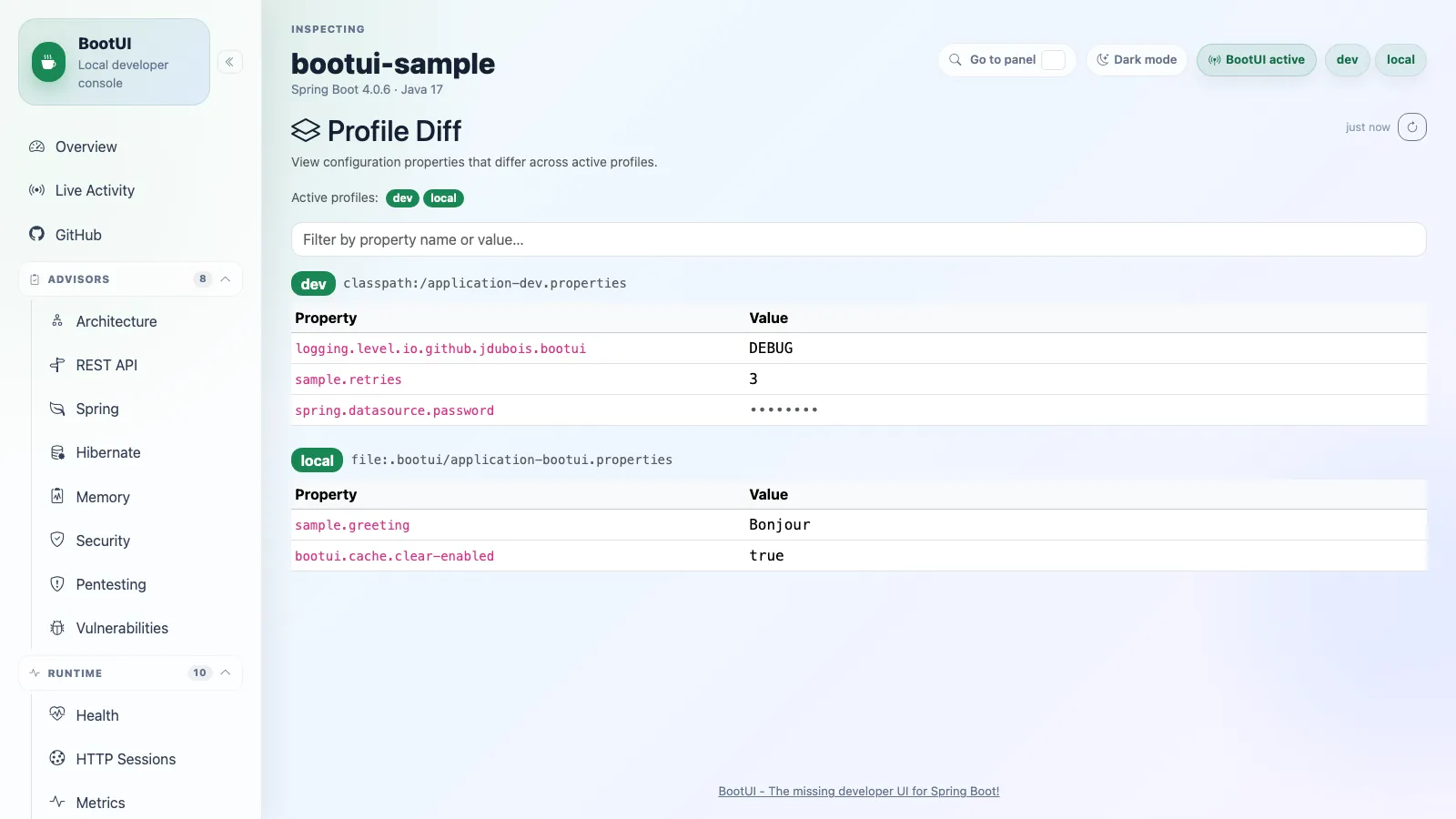Click the Live Activity broadcast icon
This screenshot has width=1456, height=819.
[x=36, y=190]
